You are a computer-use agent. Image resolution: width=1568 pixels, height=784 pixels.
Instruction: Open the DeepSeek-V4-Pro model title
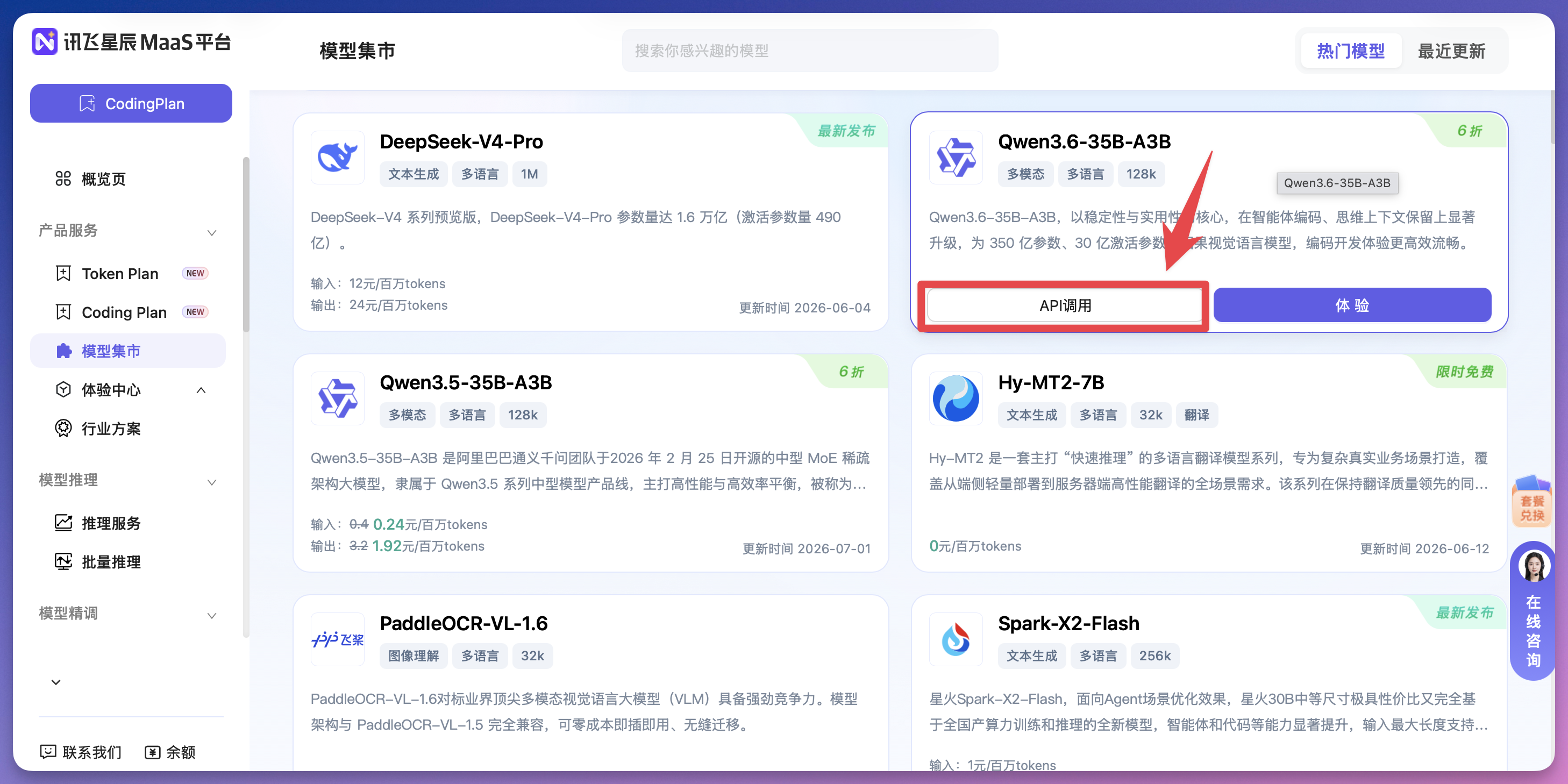point(461,141)
